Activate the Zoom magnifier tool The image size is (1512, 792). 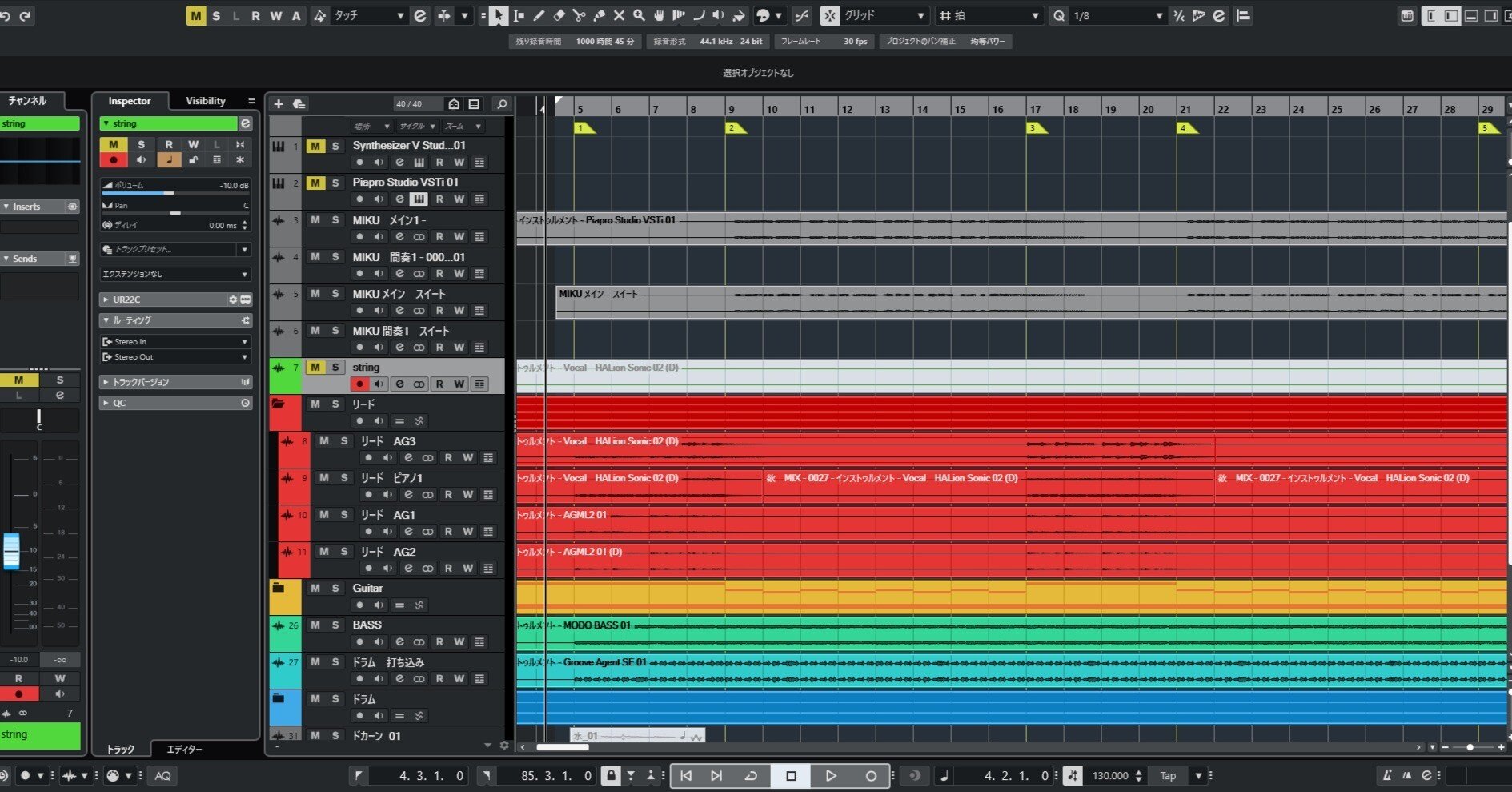click(x=639, y=15)
